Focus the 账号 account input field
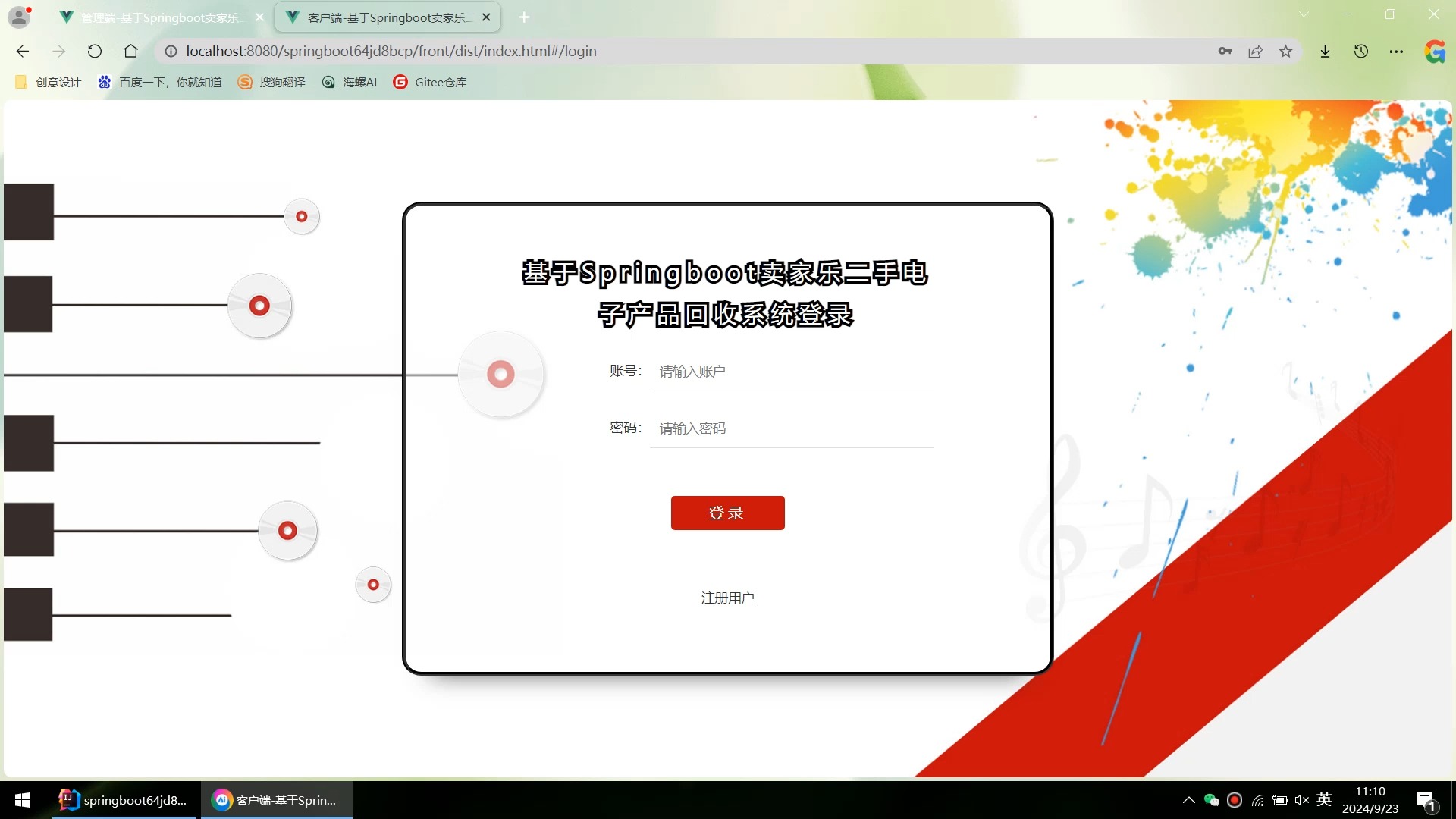 coord(792,372)
